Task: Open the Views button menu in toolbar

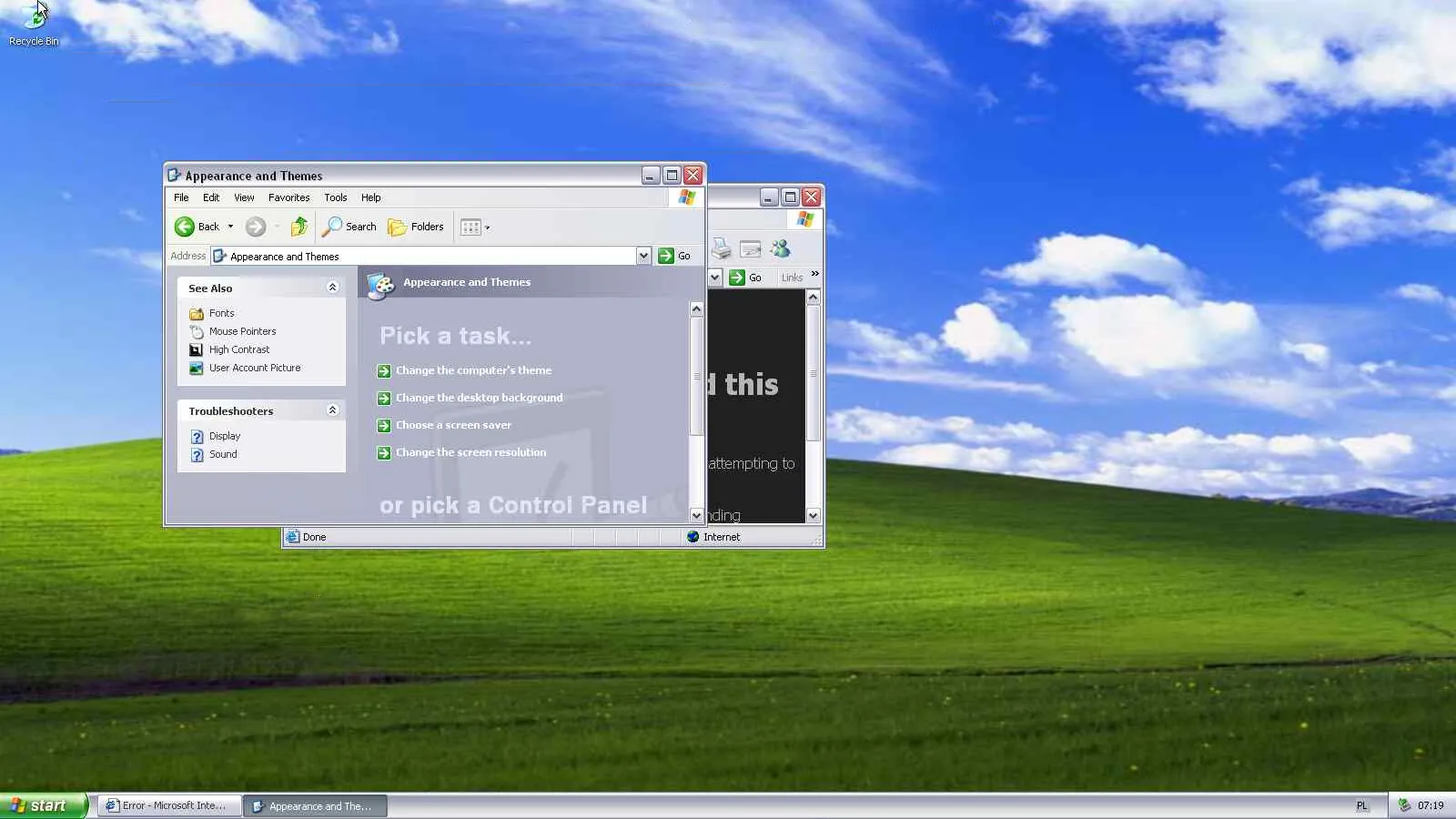Action: pyautogui.click(x=475, y=227)
